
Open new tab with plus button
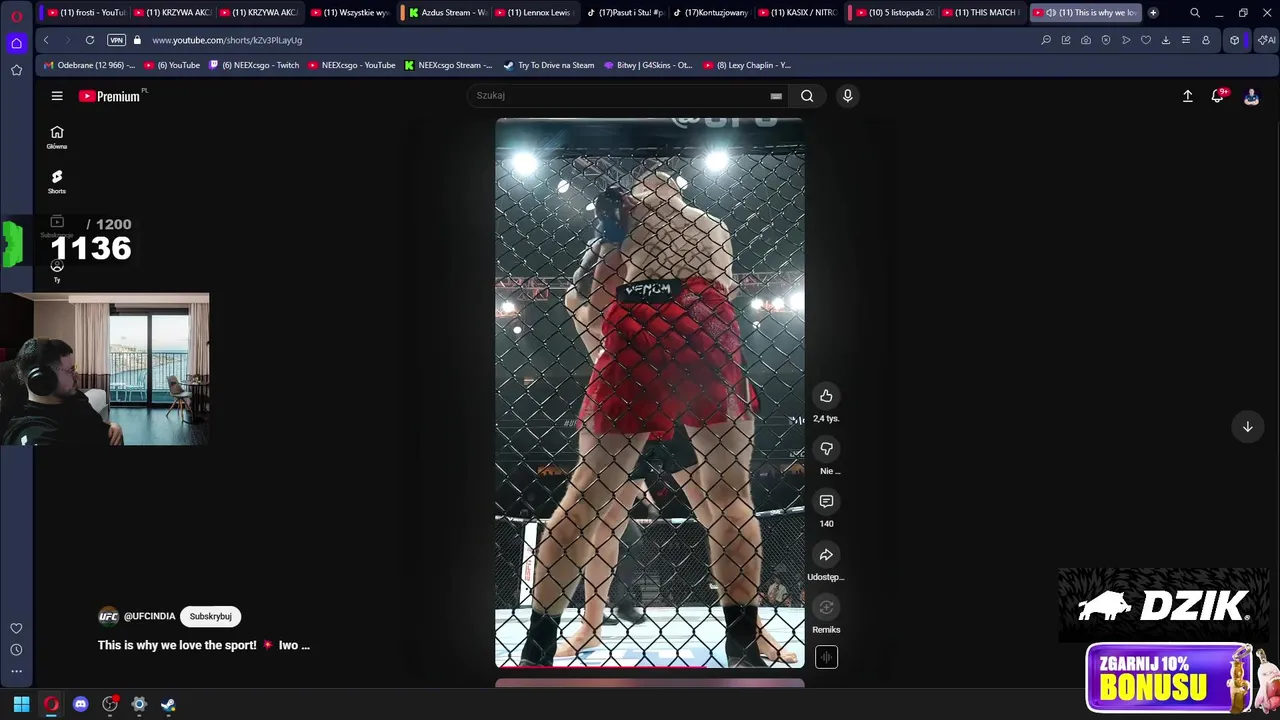coord(1153,13)
